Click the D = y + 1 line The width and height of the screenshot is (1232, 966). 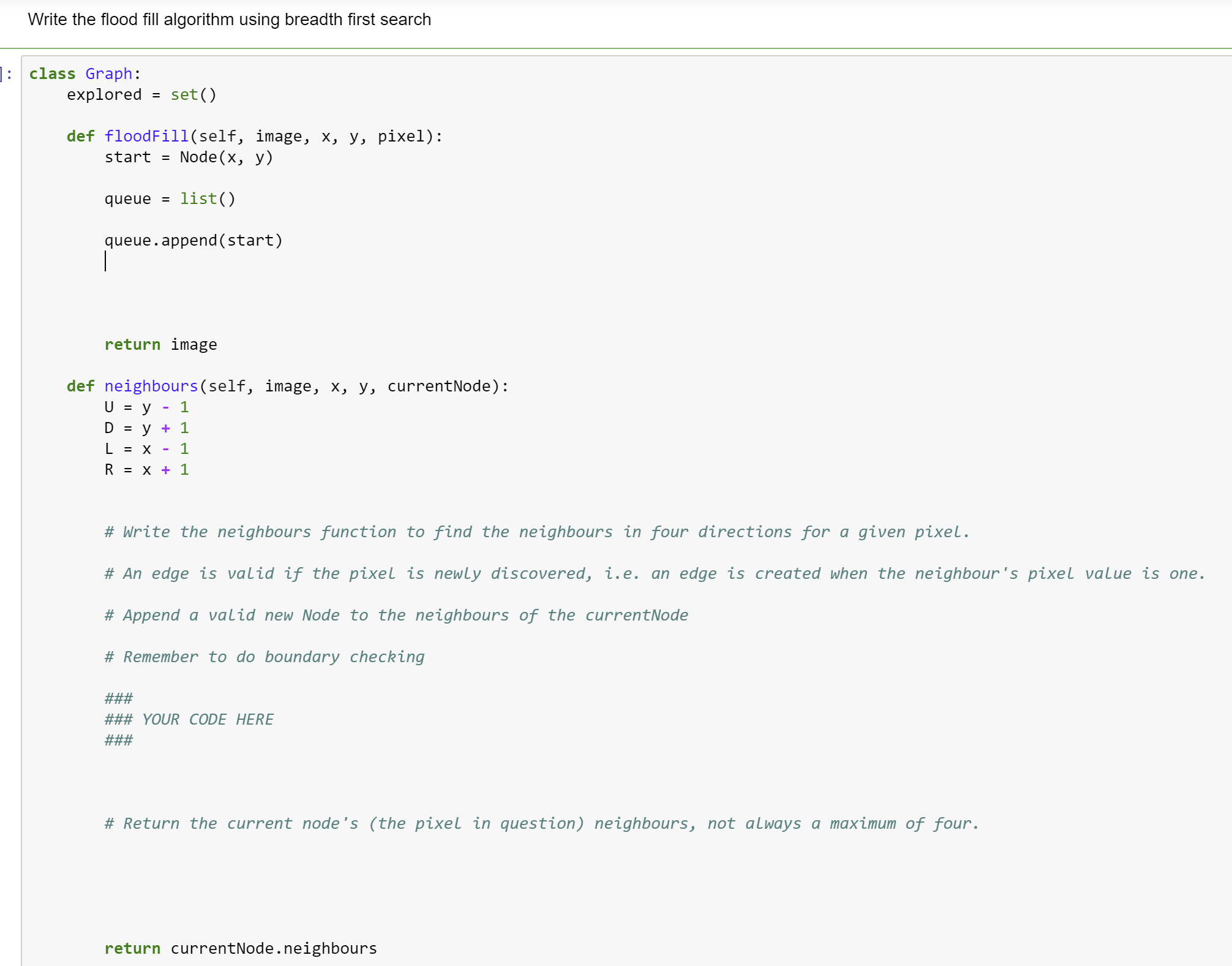(x=146, y=428)
